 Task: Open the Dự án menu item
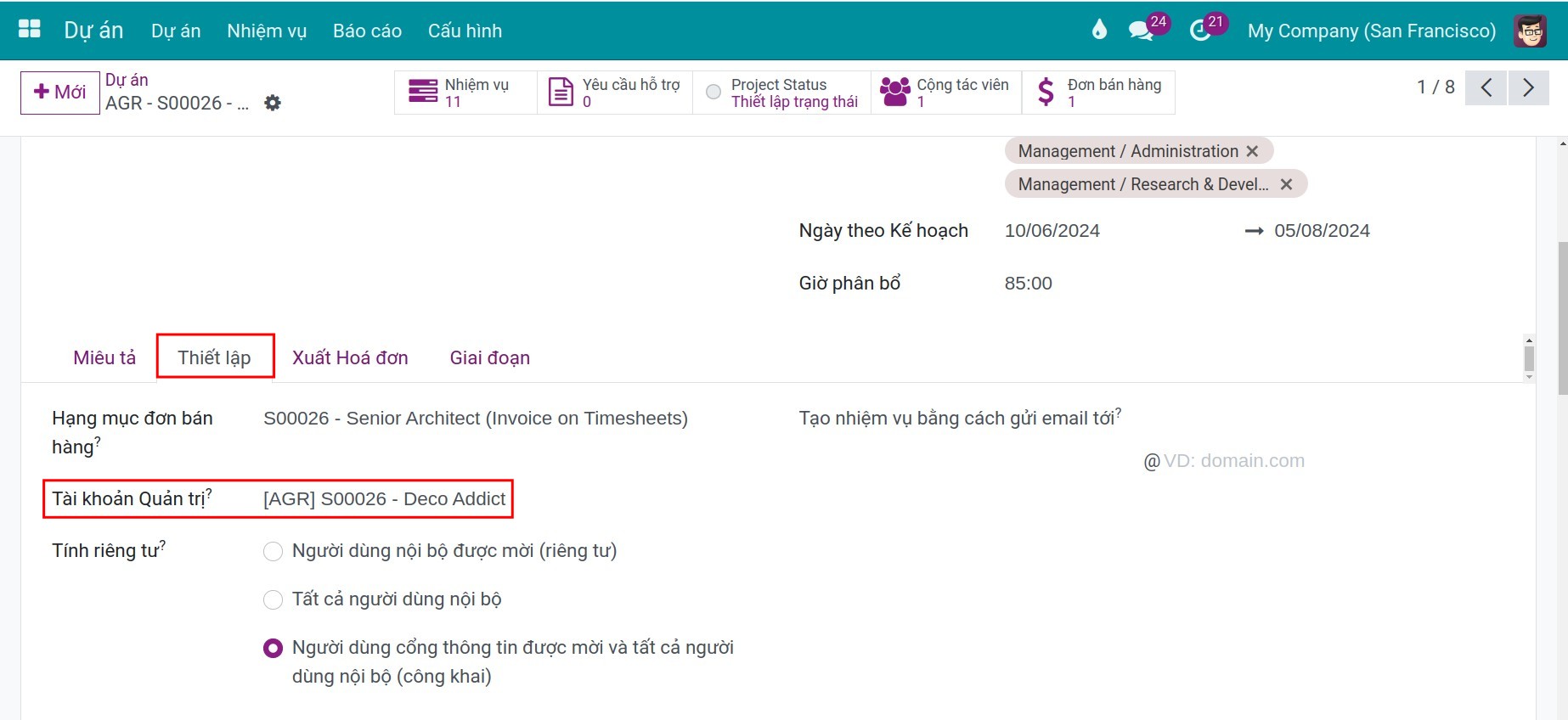pyautogui.click(x=176, y=31)
